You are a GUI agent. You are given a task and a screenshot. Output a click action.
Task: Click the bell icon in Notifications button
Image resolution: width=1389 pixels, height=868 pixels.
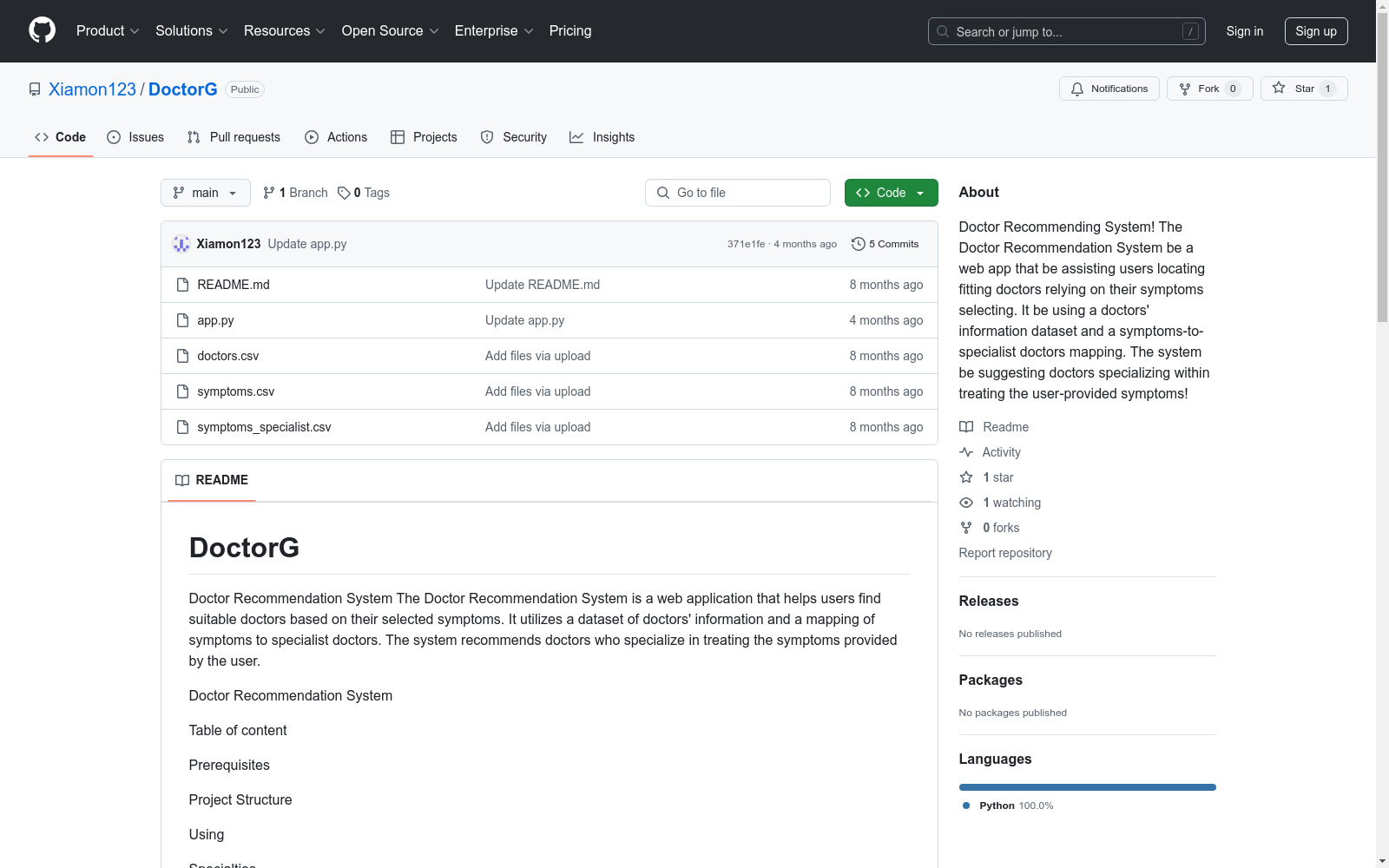(1077, 89)
